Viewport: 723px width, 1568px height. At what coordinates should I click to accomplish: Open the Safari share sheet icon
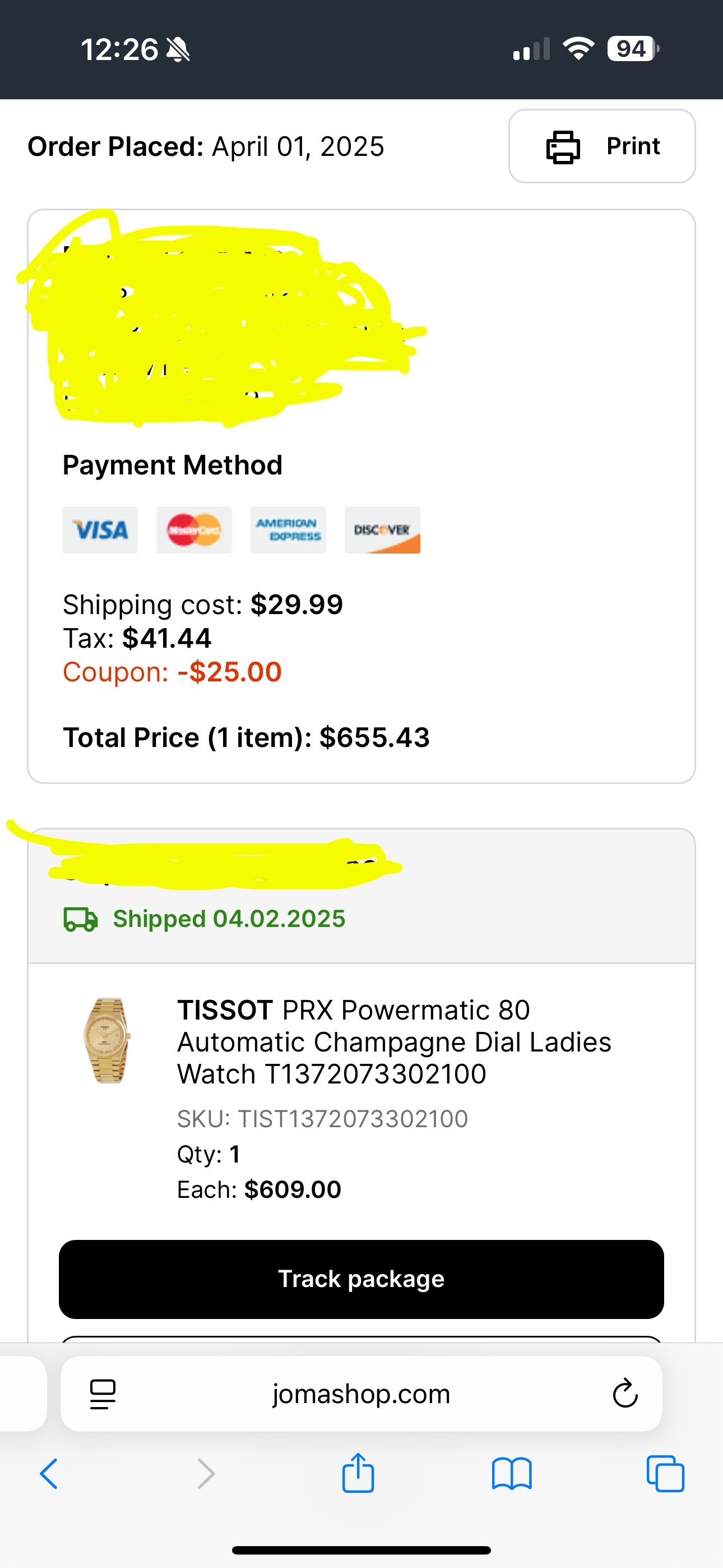tap(358, 1473)
